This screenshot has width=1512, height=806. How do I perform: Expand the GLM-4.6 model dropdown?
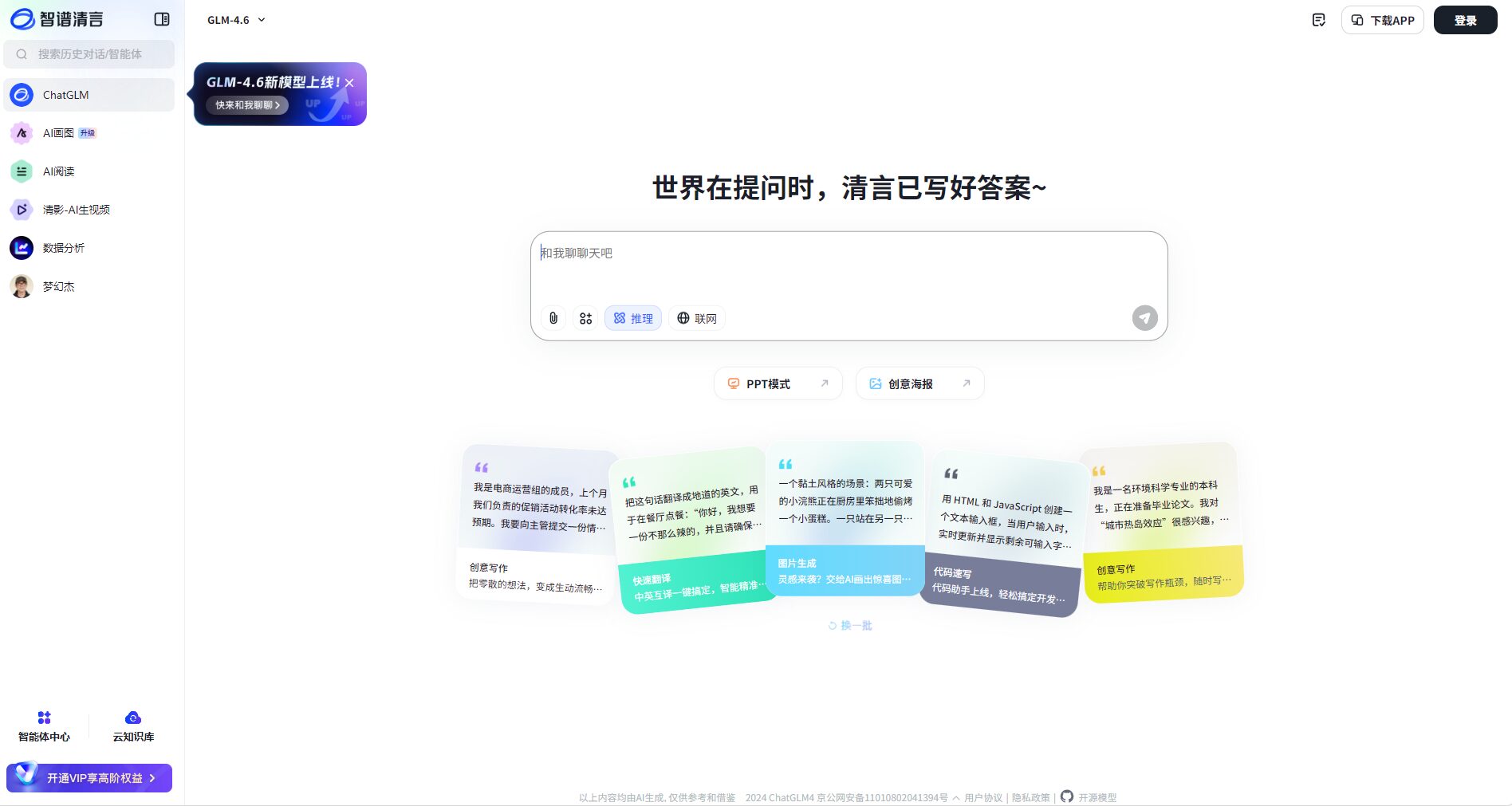tap(236, 20)
